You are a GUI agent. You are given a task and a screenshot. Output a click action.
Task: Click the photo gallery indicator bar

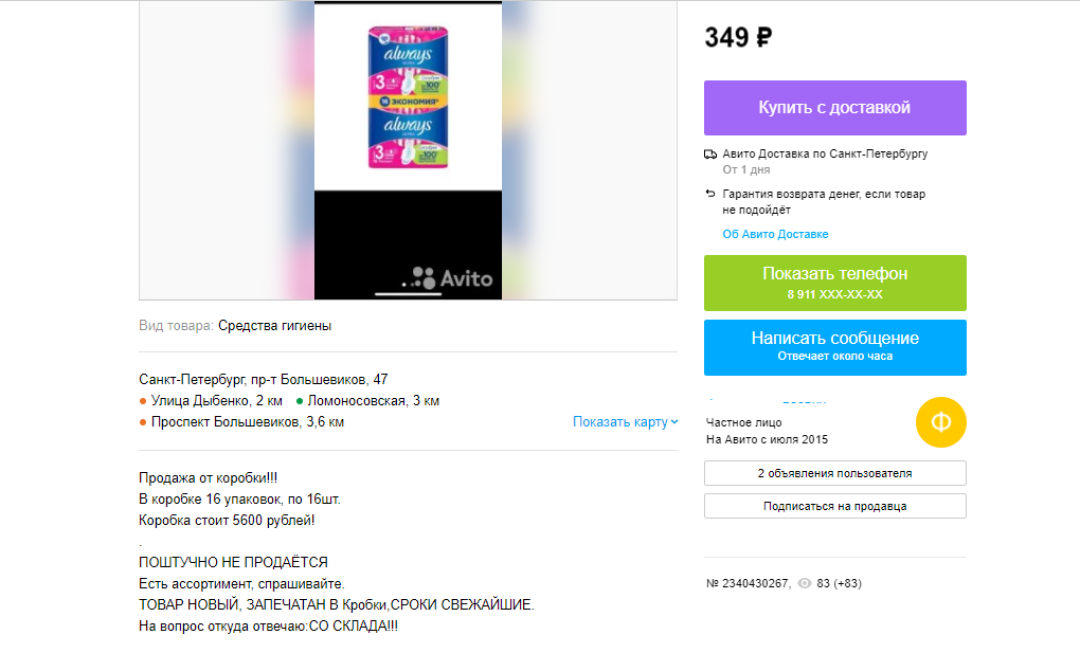tap(408, 294)
